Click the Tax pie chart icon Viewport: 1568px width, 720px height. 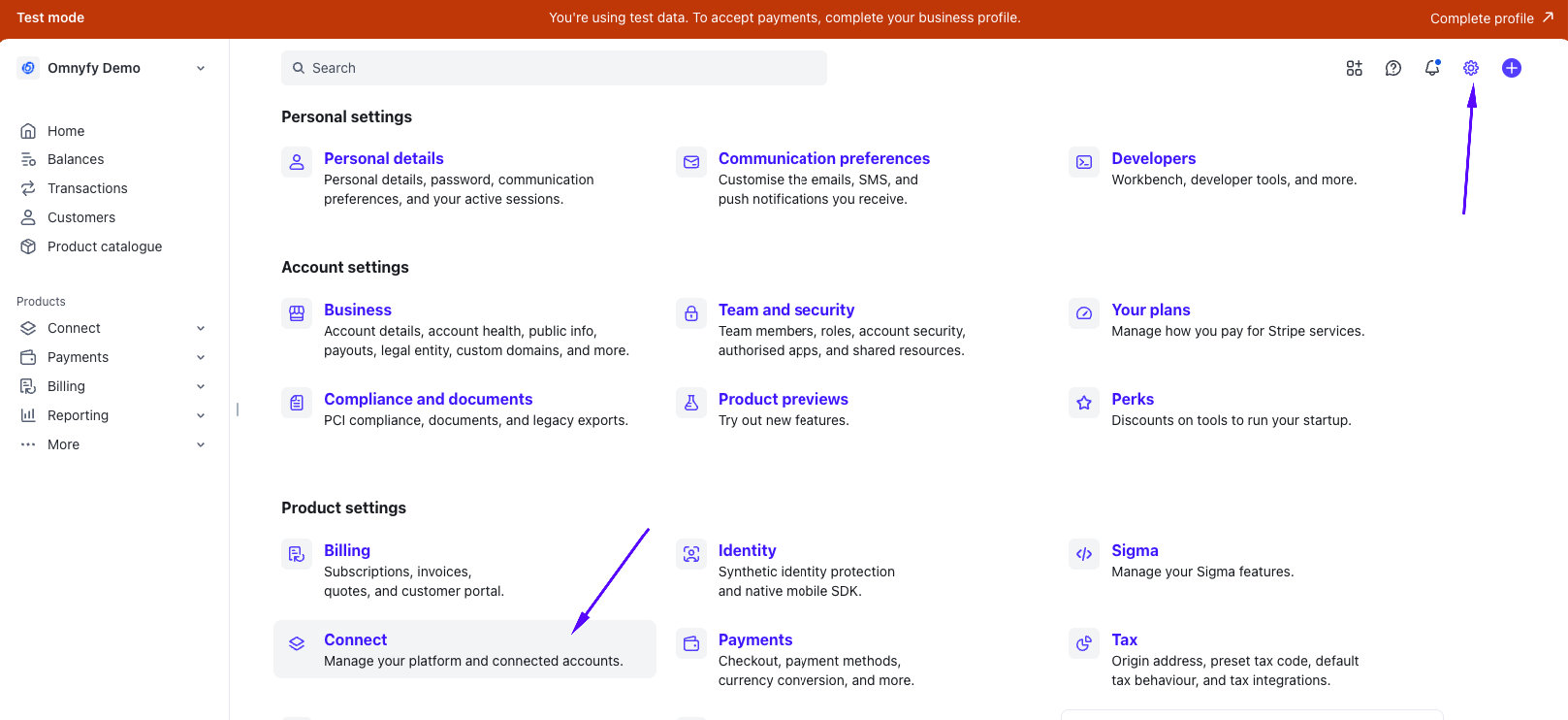(1084, 643)
